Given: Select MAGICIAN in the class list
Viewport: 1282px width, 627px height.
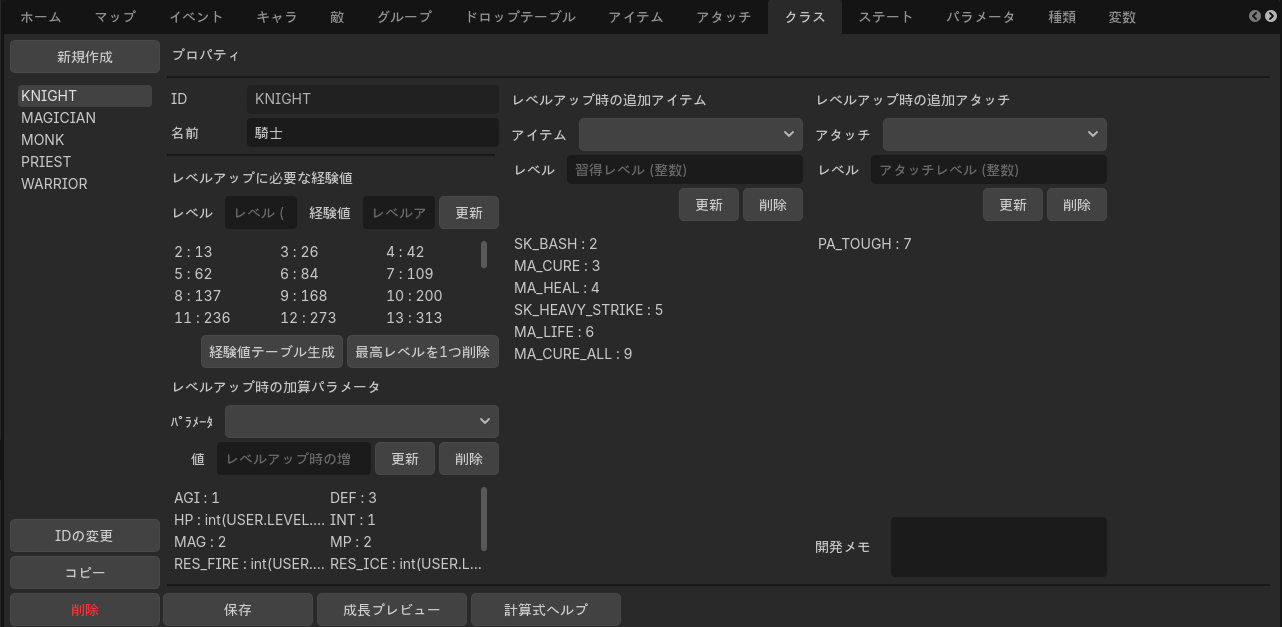Looking at the screenshot, I should (85, 118).
